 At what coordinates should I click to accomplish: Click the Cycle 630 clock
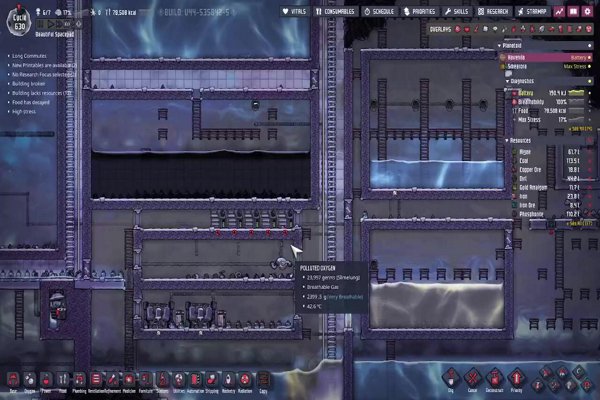pyautogui.click(x=19, y=22)
